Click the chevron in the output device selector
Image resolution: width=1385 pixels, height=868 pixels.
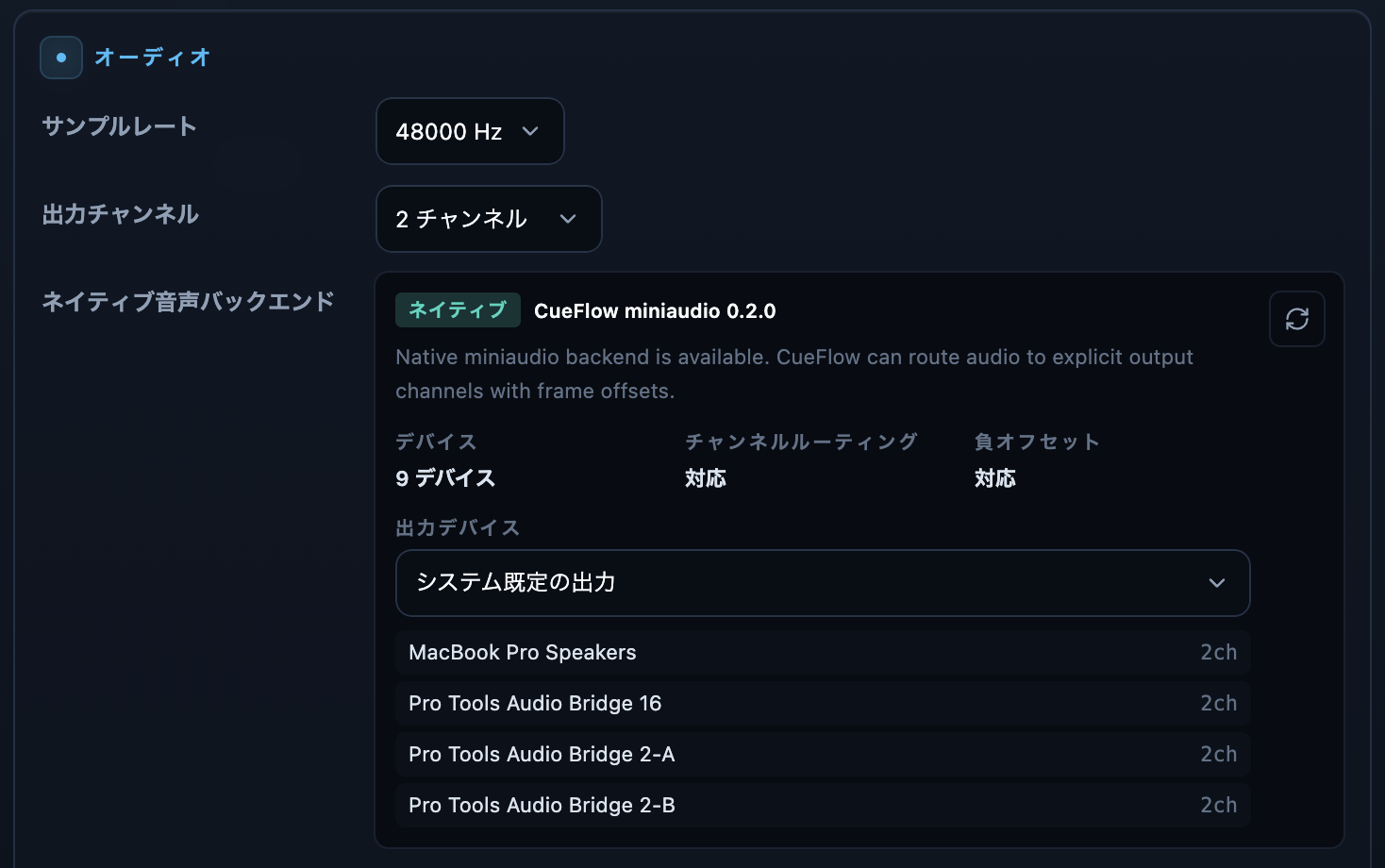point(1217,583)
